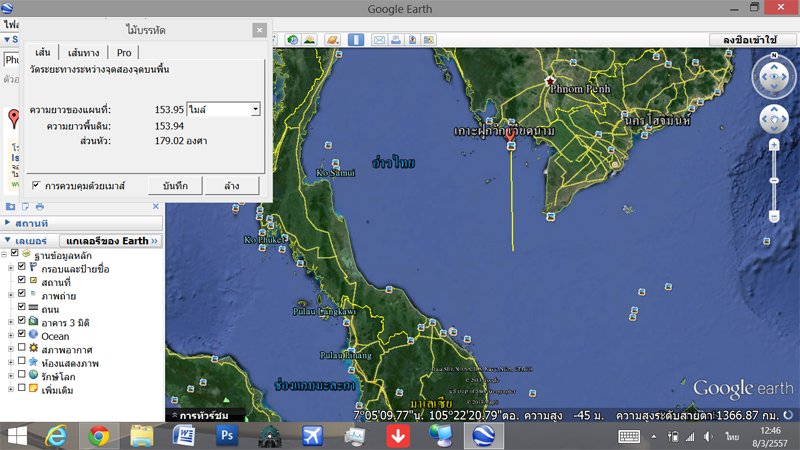Click the red pin icon in search results
800x450 pixels.
(14, 118)
